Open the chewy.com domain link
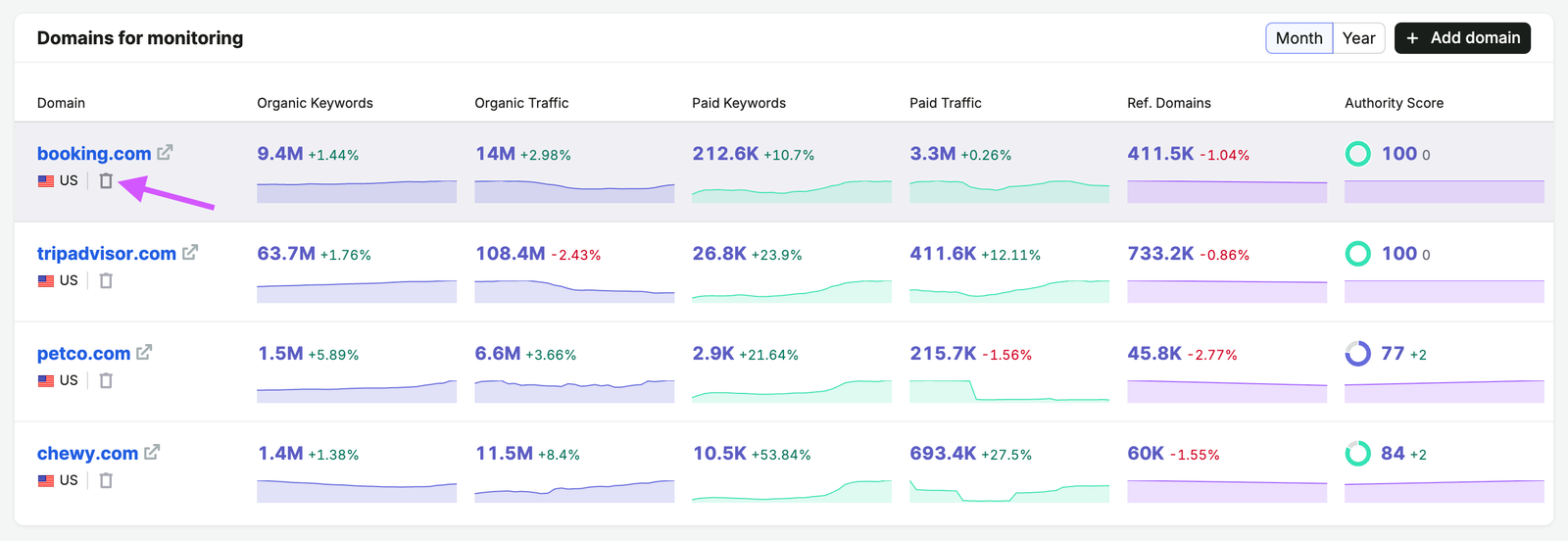The width and height of the screenshot is (1568, 541). pyautogui.click(x=87, y=454)
